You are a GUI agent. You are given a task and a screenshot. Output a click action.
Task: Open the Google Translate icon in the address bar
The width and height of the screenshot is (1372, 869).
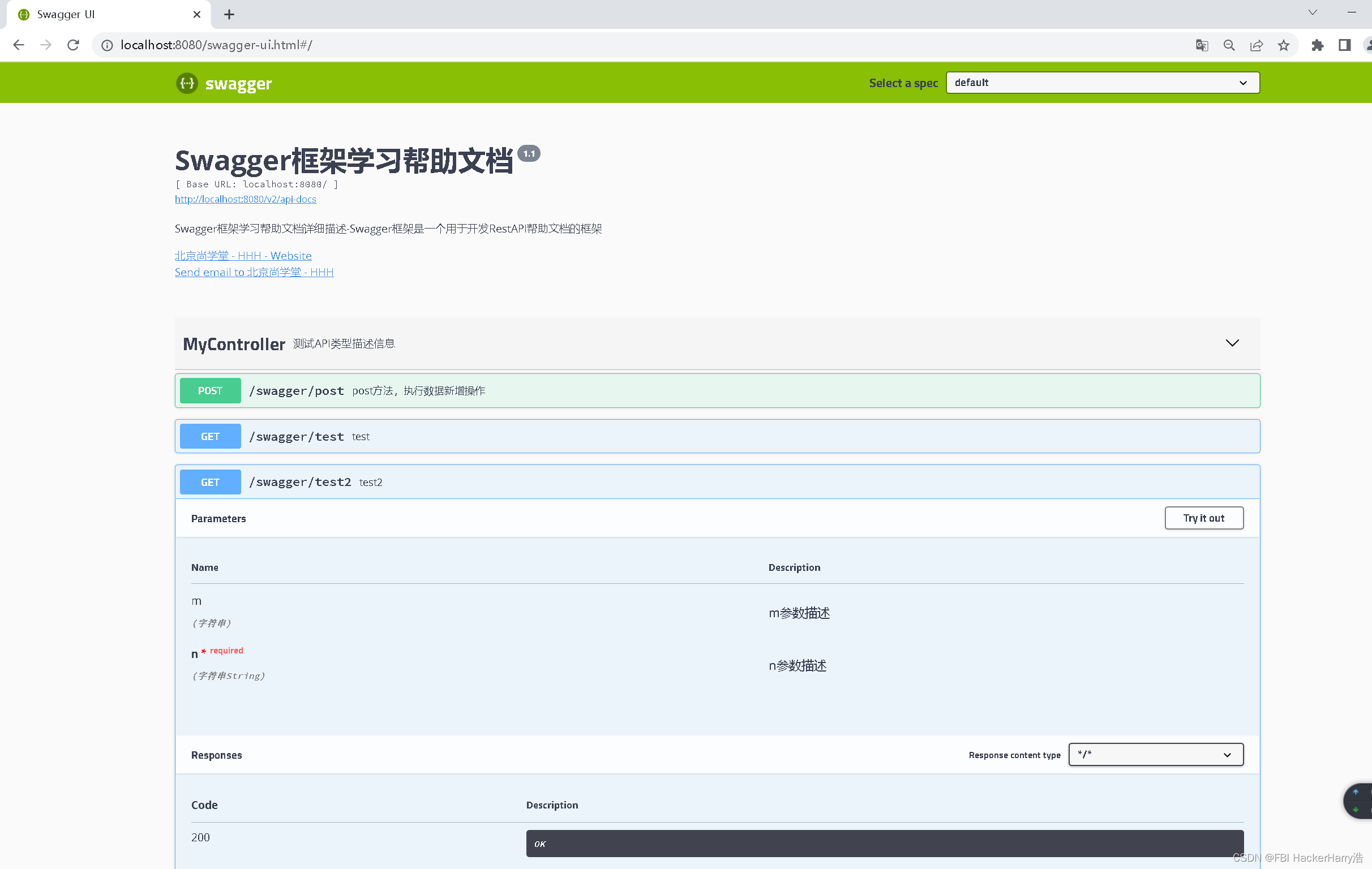pyautogui.click(x=1201, y=45)
